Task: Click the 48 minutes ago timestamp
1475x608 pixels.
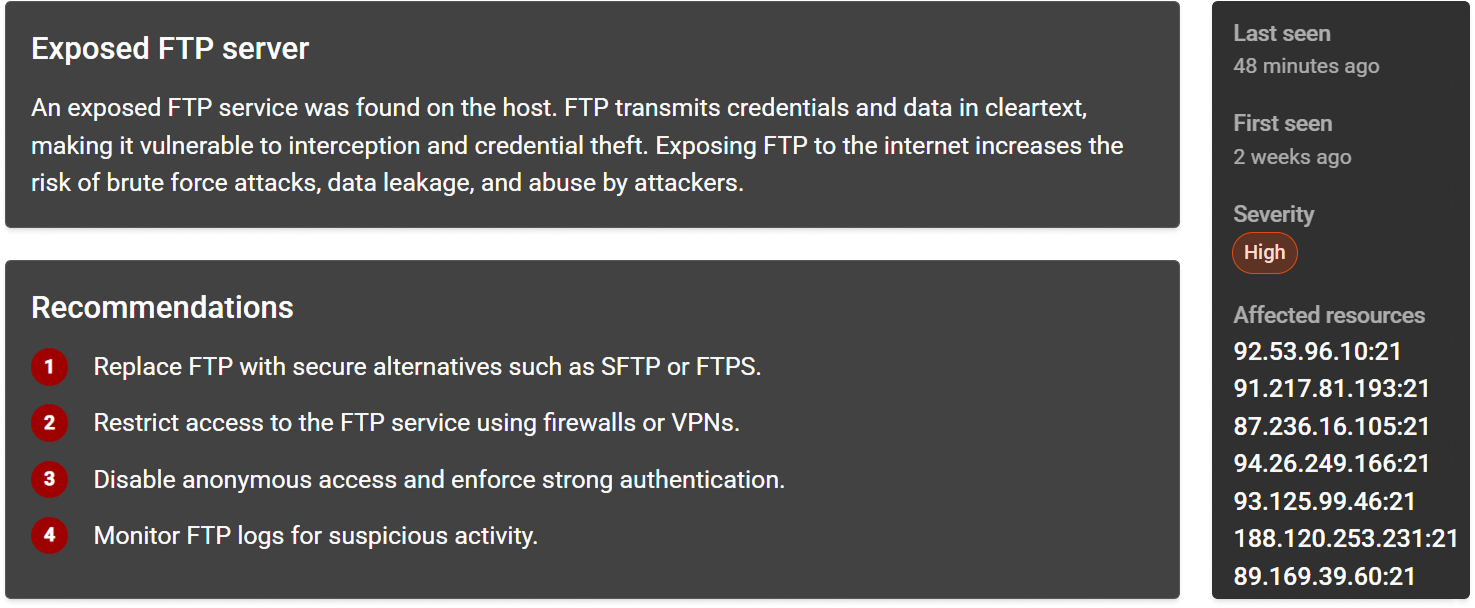Action: click(x=1306, y=66)
